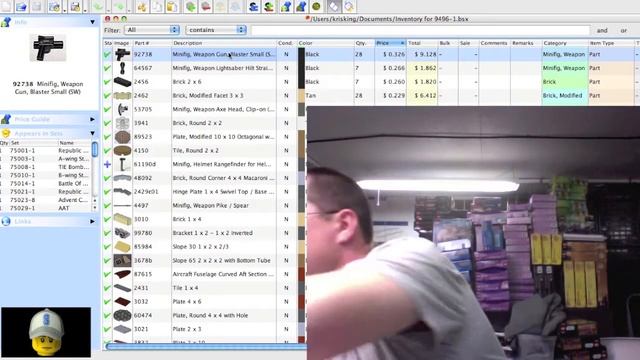Sort by the Price column header

coord(390,43)
